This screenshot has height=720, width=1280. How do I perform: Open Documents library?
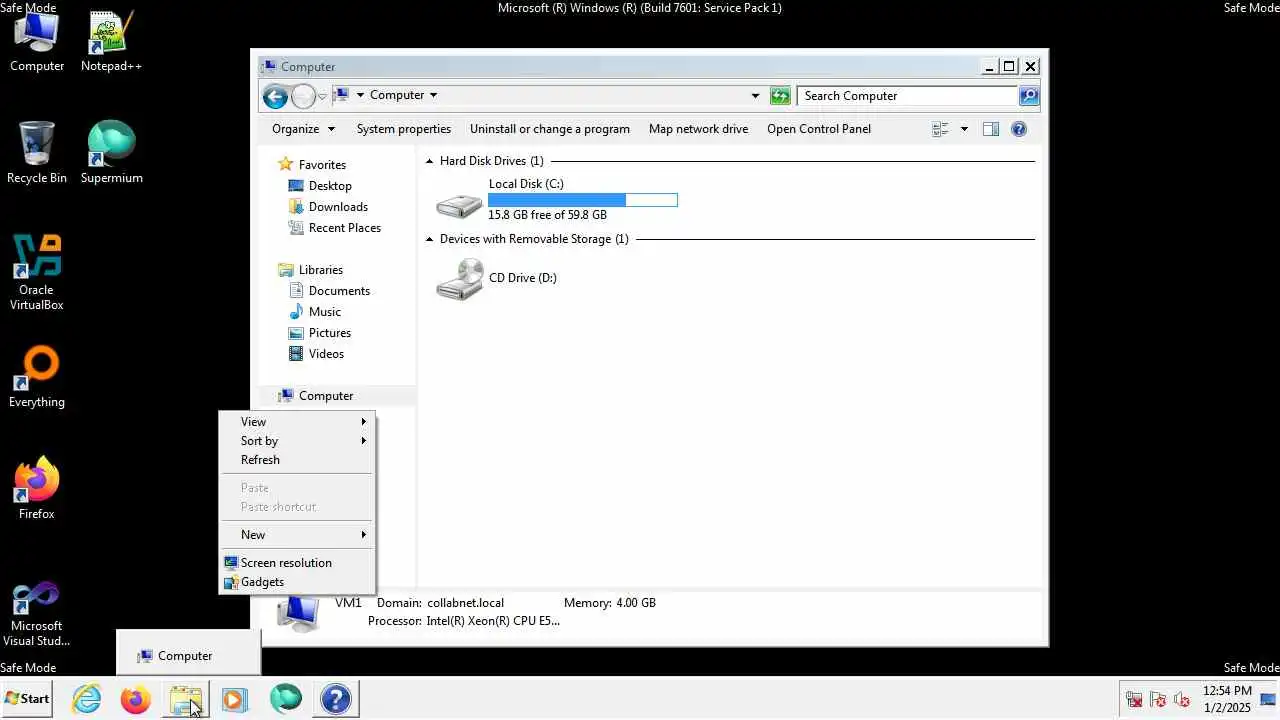[x=329, y=291]
